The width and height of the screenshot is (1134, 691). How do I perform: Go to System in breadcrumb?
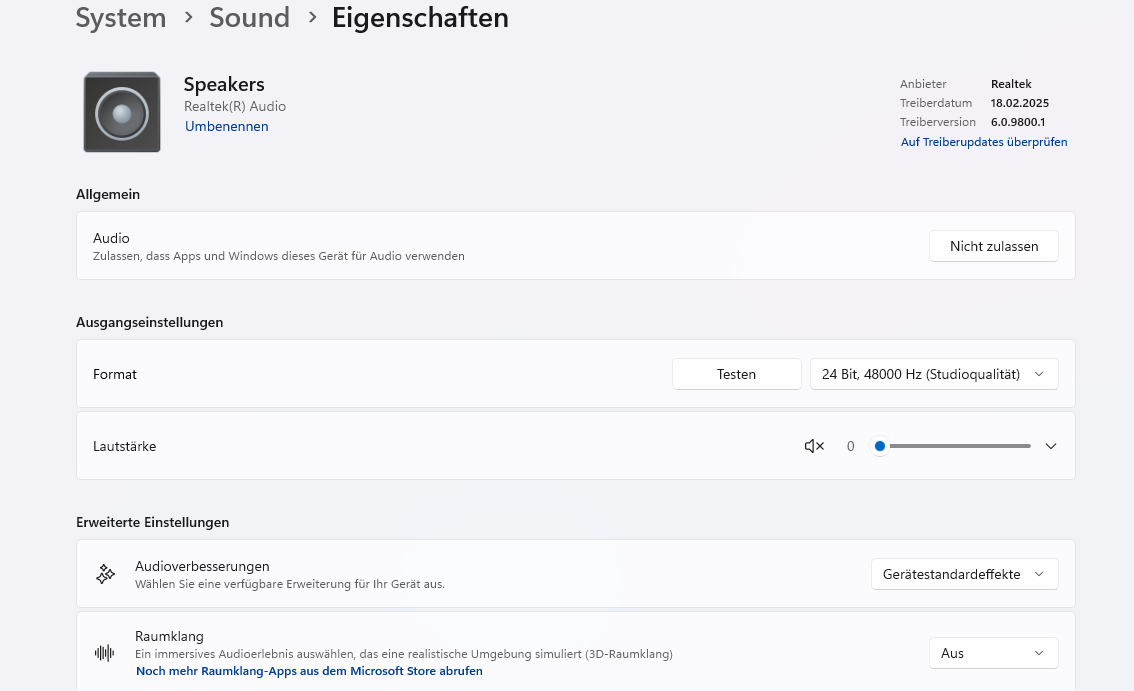[121, 17]
